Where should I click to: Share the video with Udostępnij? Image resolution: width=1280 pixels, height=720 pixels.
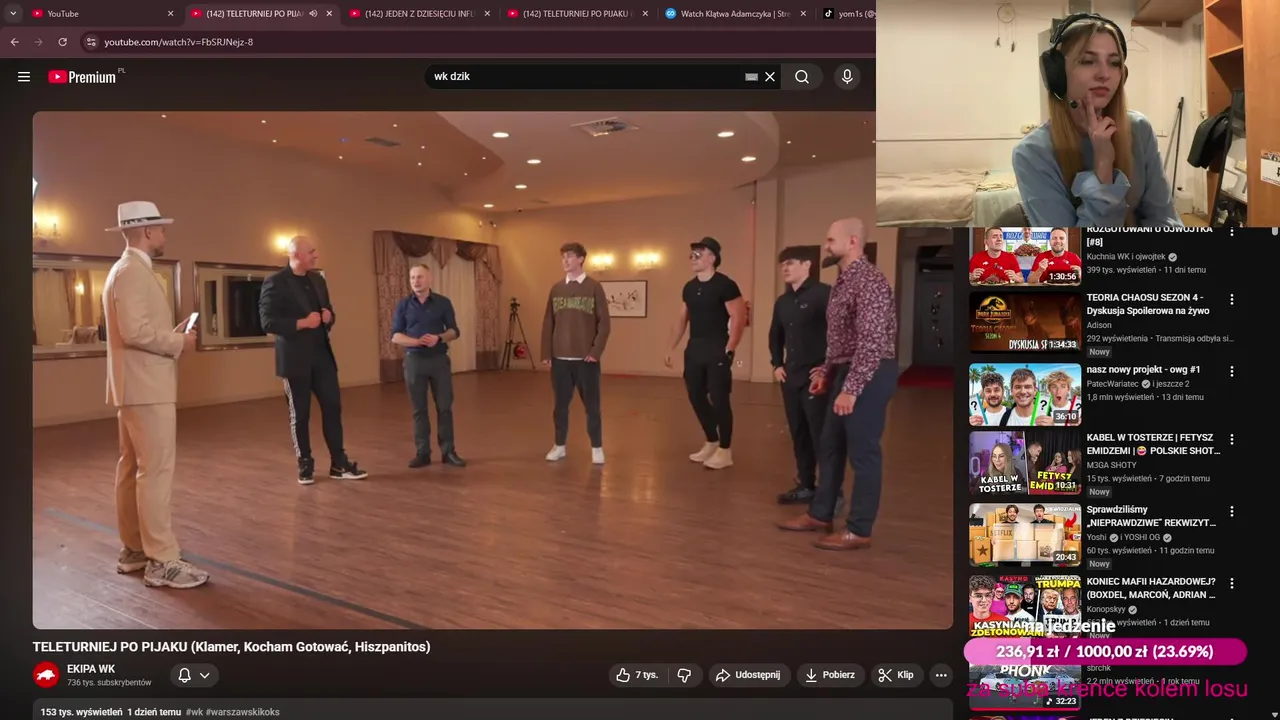point(748,675)
